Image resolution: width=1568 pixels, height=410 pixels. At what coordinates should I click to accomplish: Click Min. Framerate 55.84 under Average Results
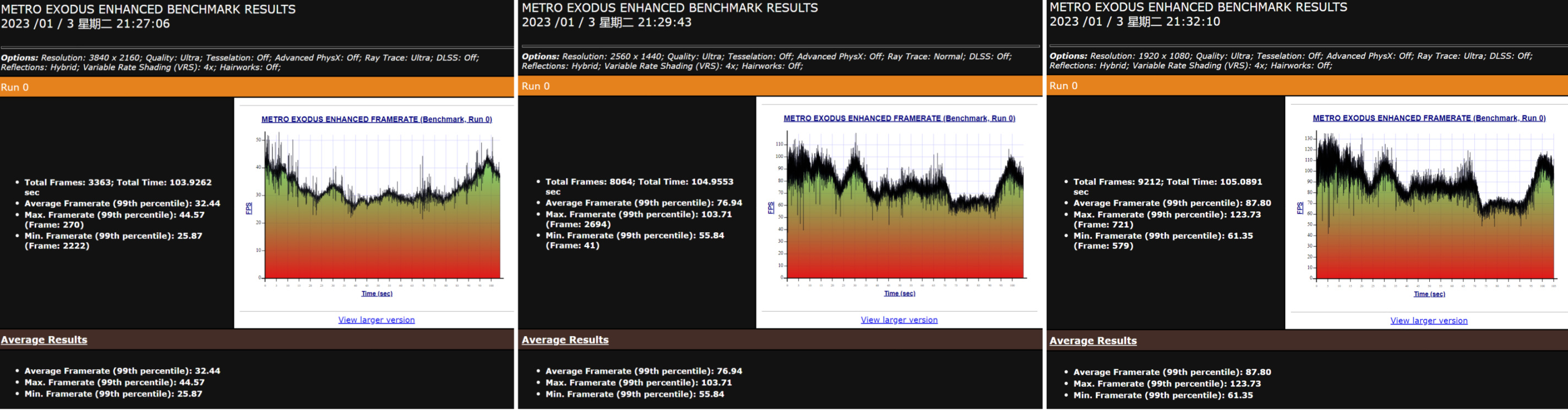[635, 394]
